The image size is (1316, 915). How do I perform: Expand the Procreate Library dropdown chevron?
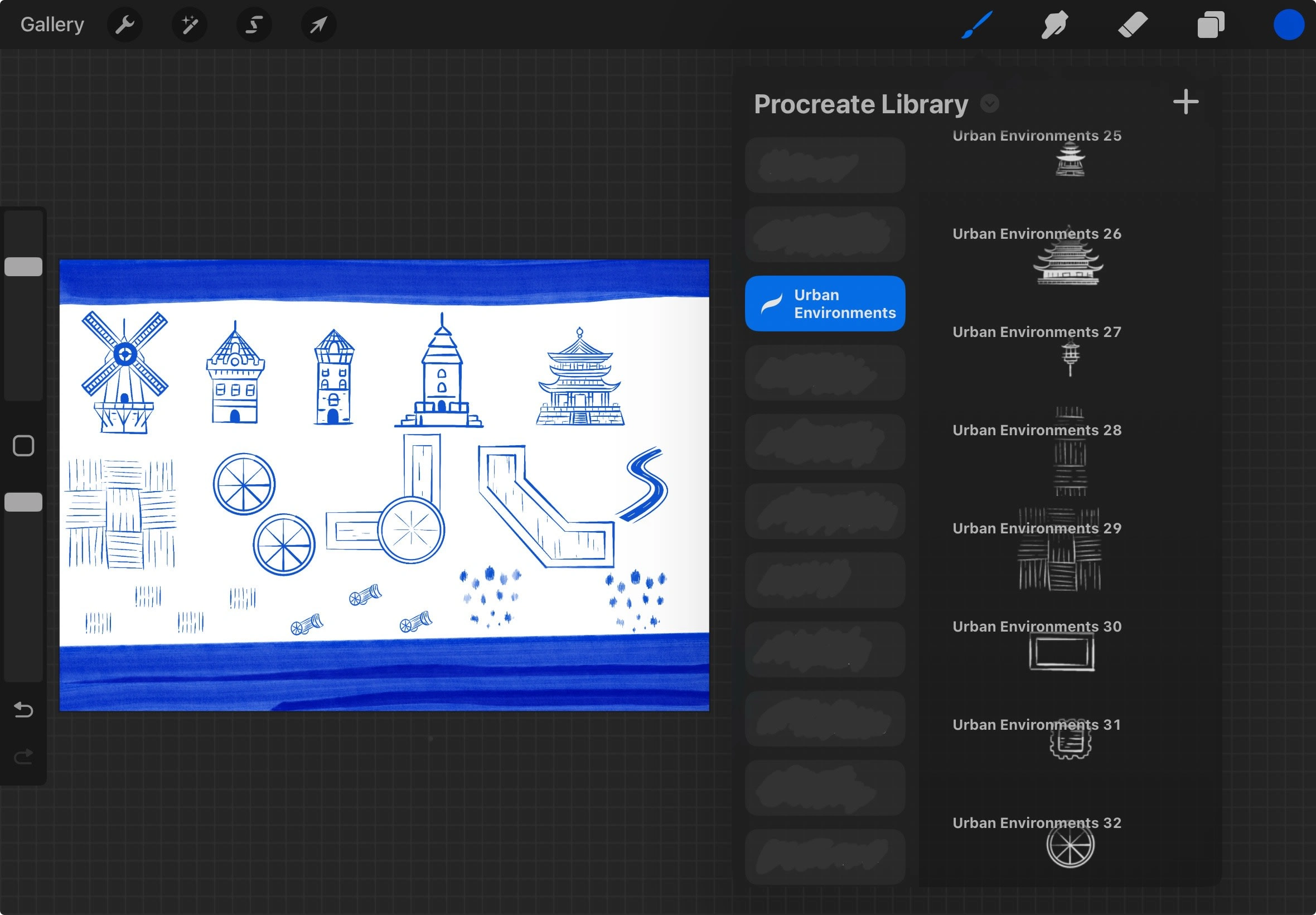coord(989,104)
